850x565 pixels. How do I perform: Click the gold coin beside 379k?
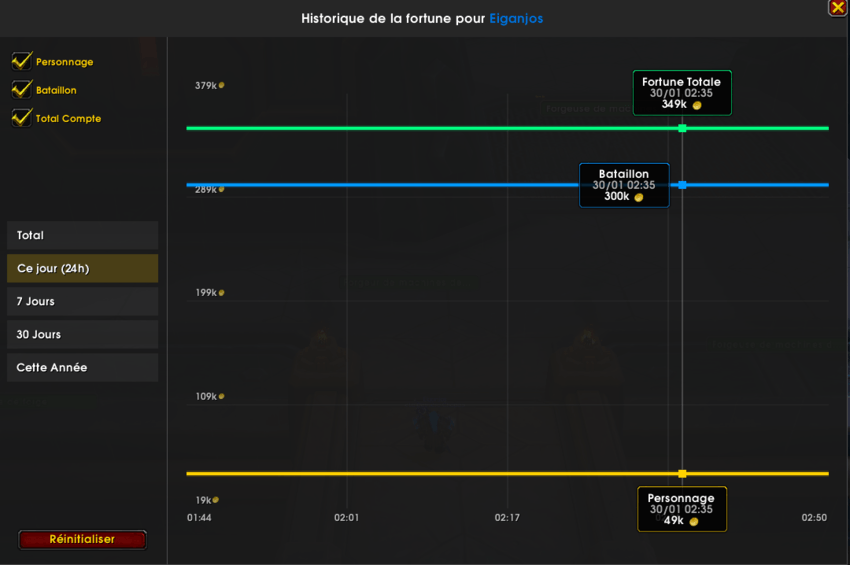[x=221, y=85]
